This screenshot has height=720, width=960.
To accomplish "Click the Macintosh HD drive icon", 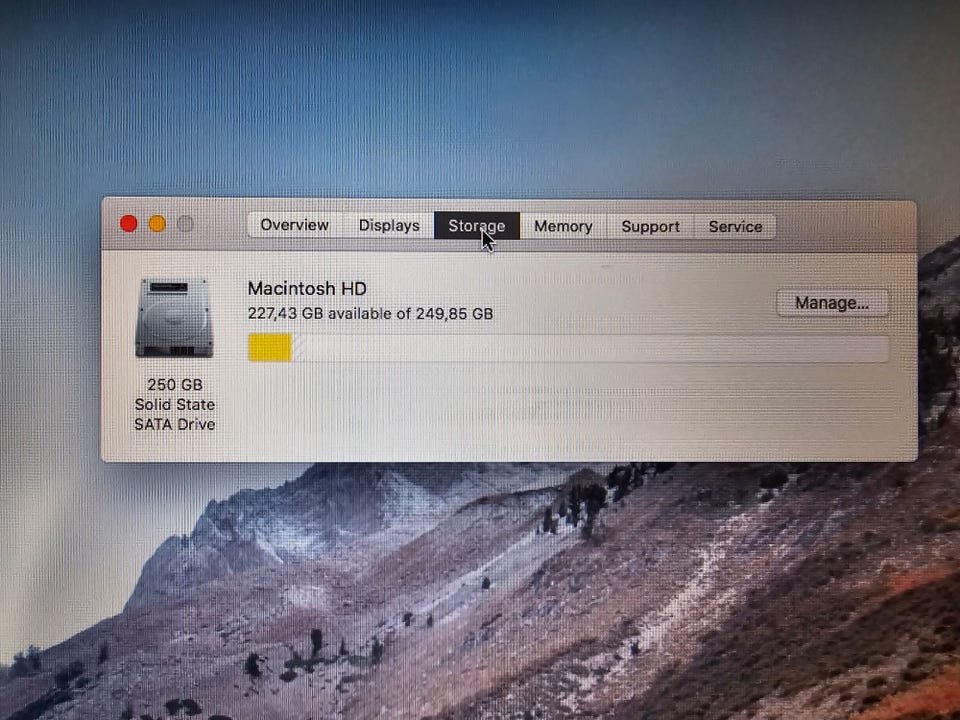I will pos(174,318).
